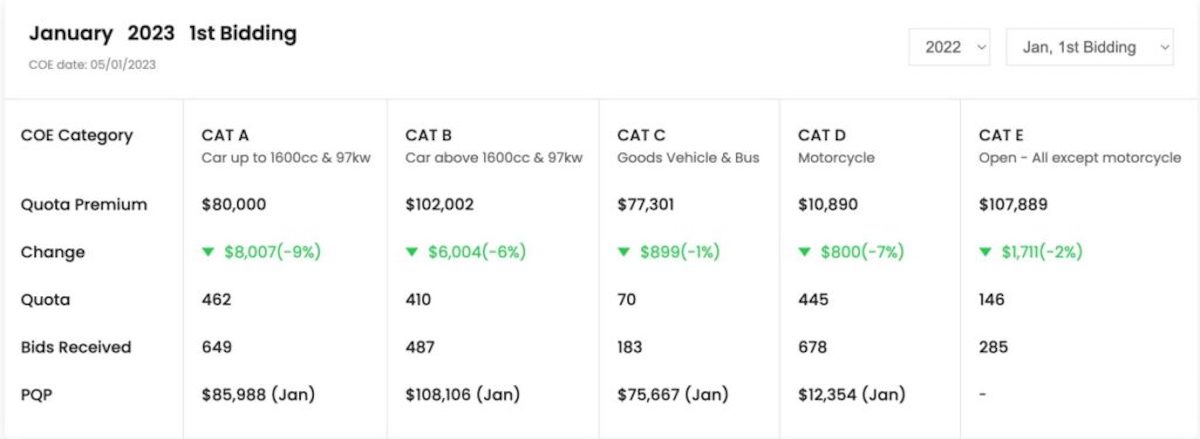
Task: Click the CAT C green down-triangle icon
Action: click(x=624, y=252)
